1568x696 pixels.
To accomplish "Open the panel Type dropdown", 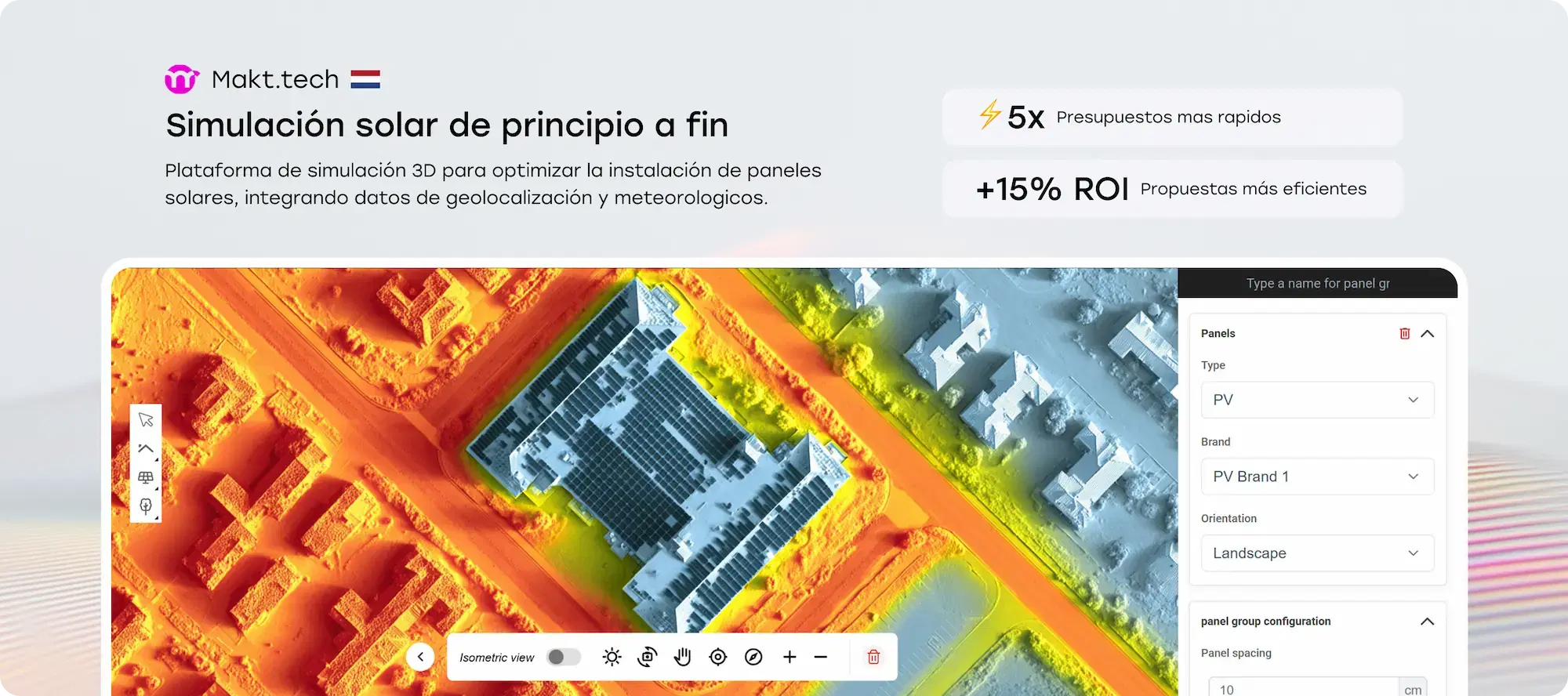I will tap(1317, 400).
